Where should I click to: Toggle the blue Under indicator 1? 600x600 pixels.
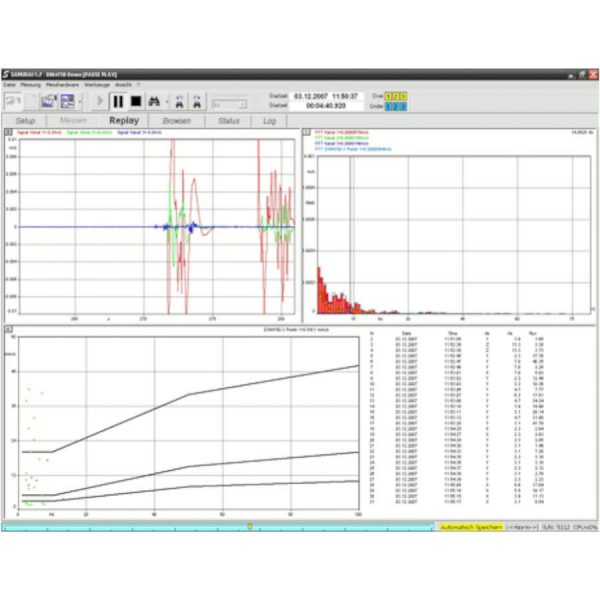point(388,106)
